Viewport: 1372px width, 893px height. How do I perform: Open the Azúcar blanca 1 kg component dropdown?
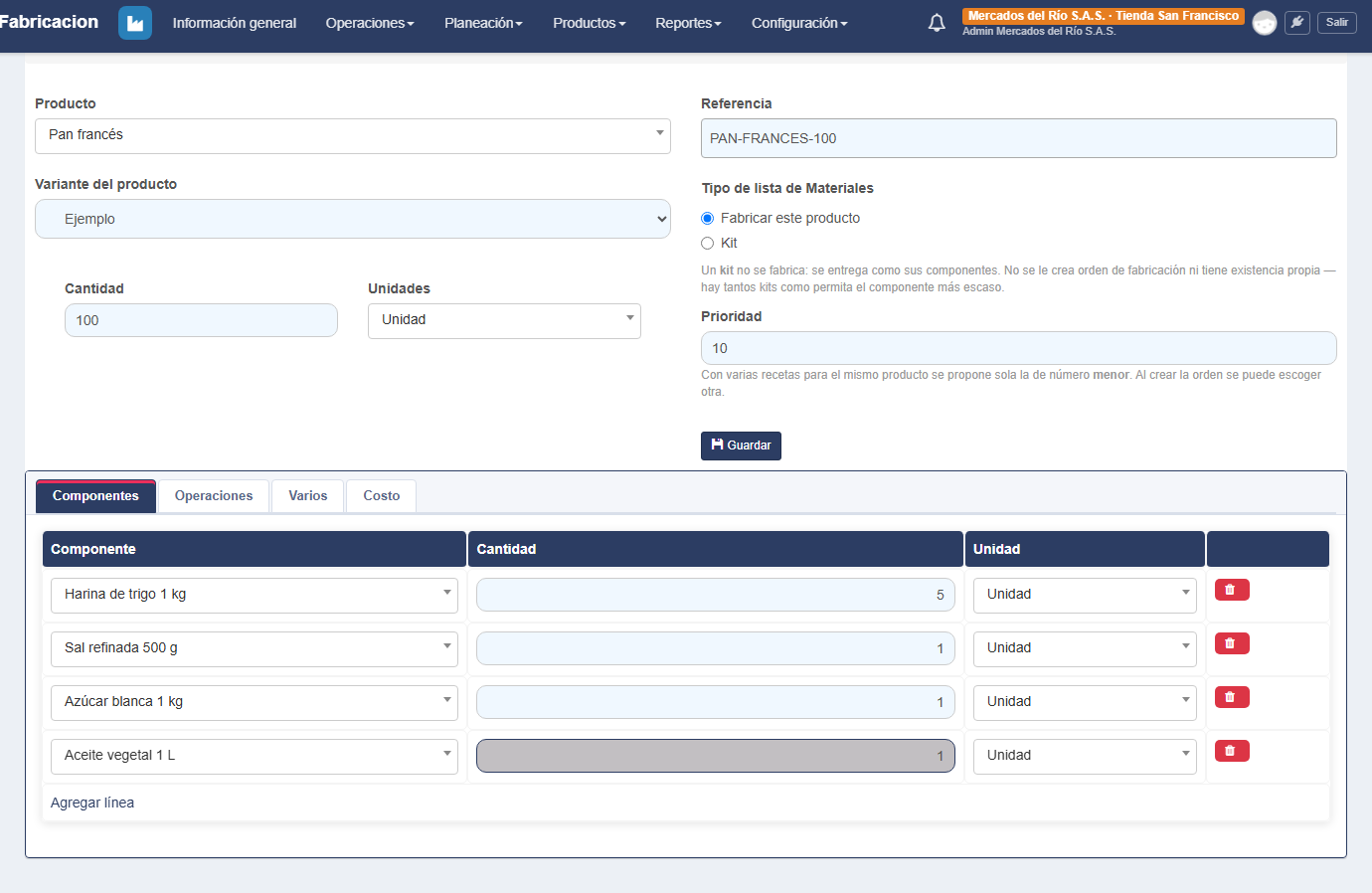pyautogui.click(x=255, y=703)
